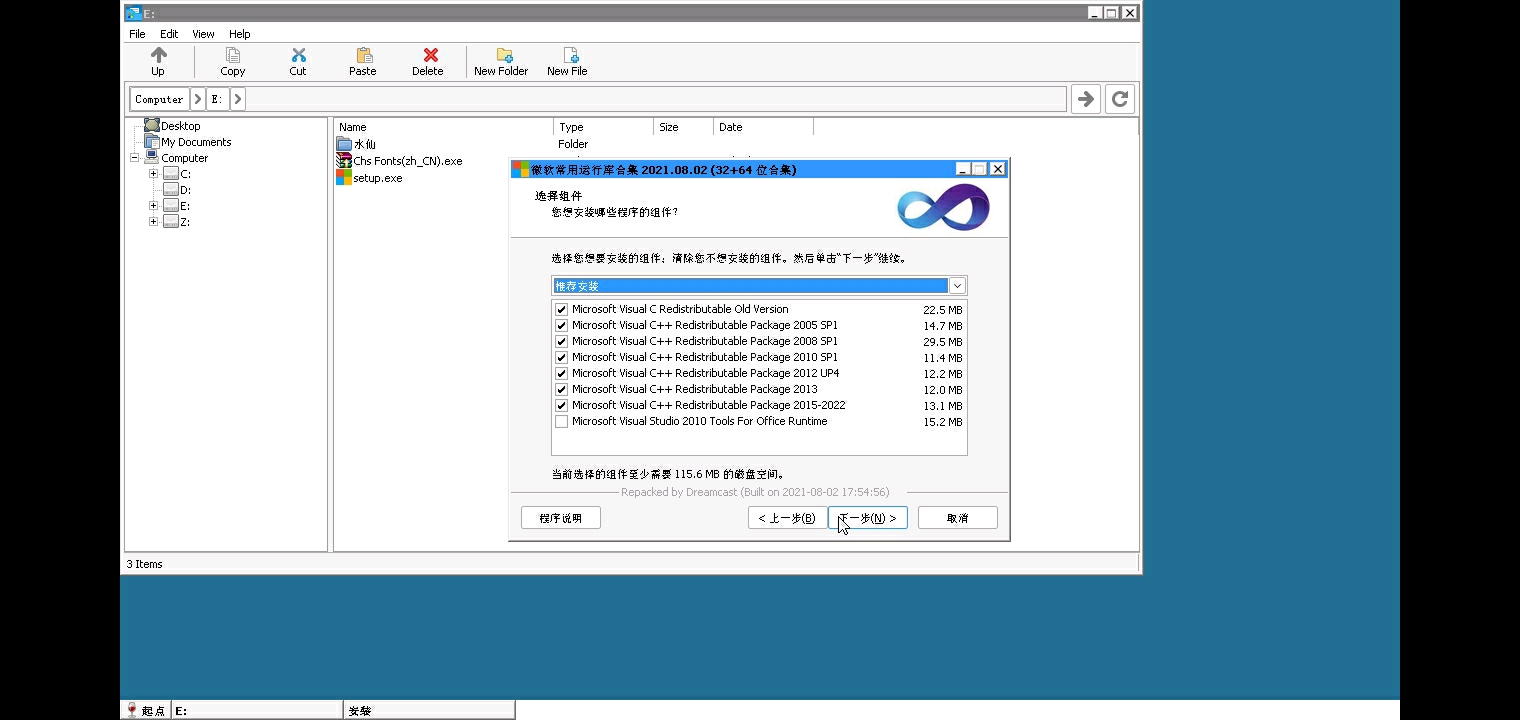Image resolution: width=1520 pixels, height=720 pixels.
Task: Select the setup.exe file
Action: click(377, 178)
